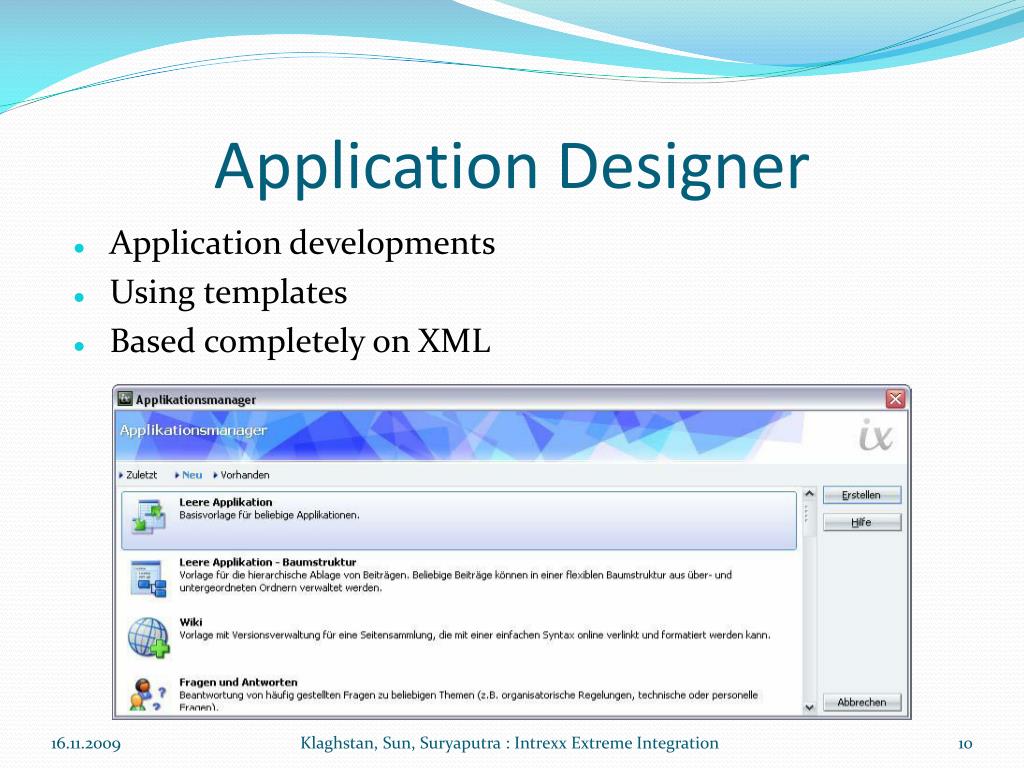The height and width of the screenshot is (768, 1024).
Task: Click the 'Application Designer' slide title
Action: [x=512, y=167]
